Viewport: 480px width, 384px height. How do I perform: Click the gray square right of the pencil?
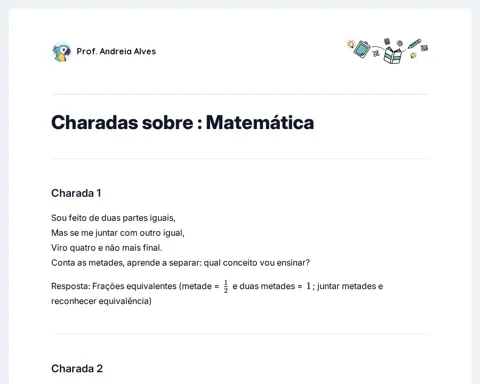[x=424, y=48]
